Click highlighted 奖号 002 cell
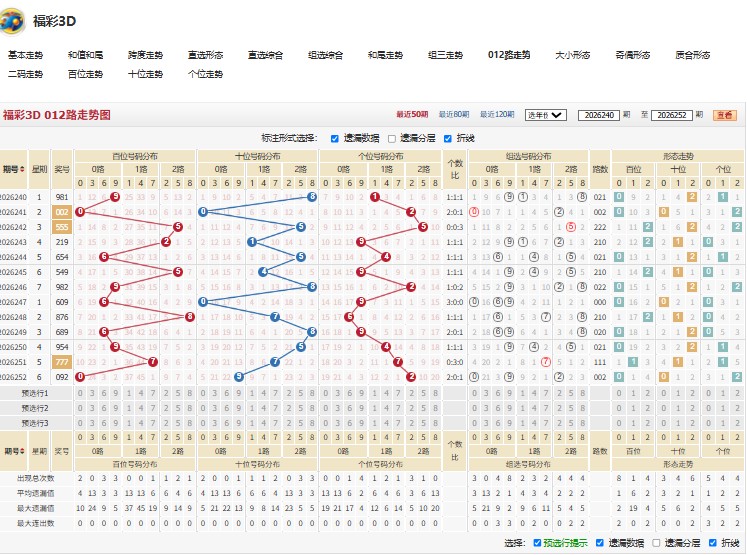747x555 pixels. click(x=62, y=212)
